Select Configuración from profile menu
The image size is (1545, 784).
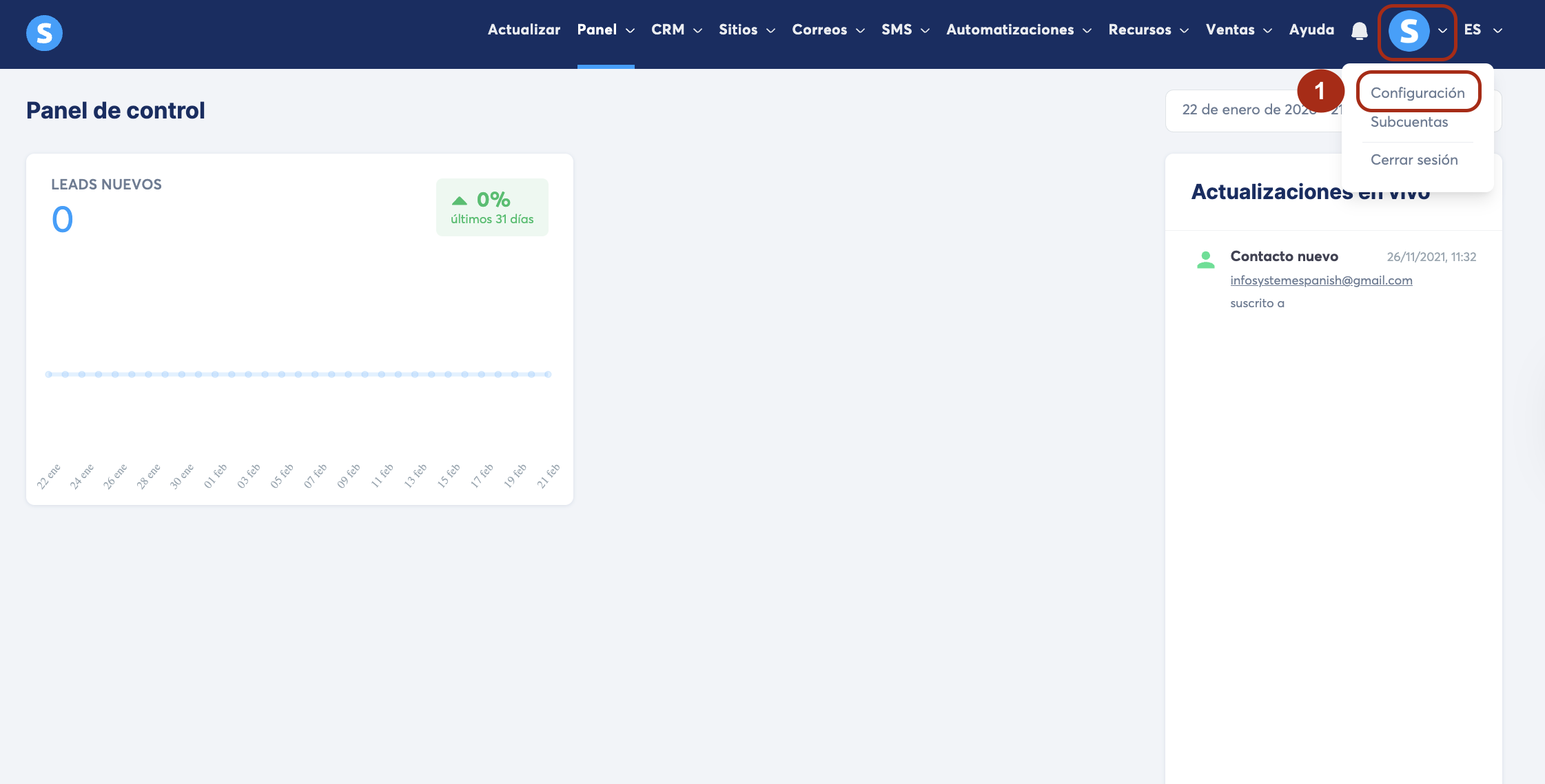click(x=1418, y=92)
